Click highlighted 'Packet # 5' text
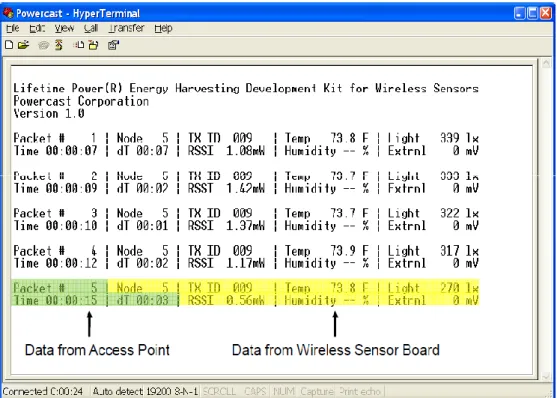Image resolution: width=557 pixels, height=398 pixels. [55, 288]
